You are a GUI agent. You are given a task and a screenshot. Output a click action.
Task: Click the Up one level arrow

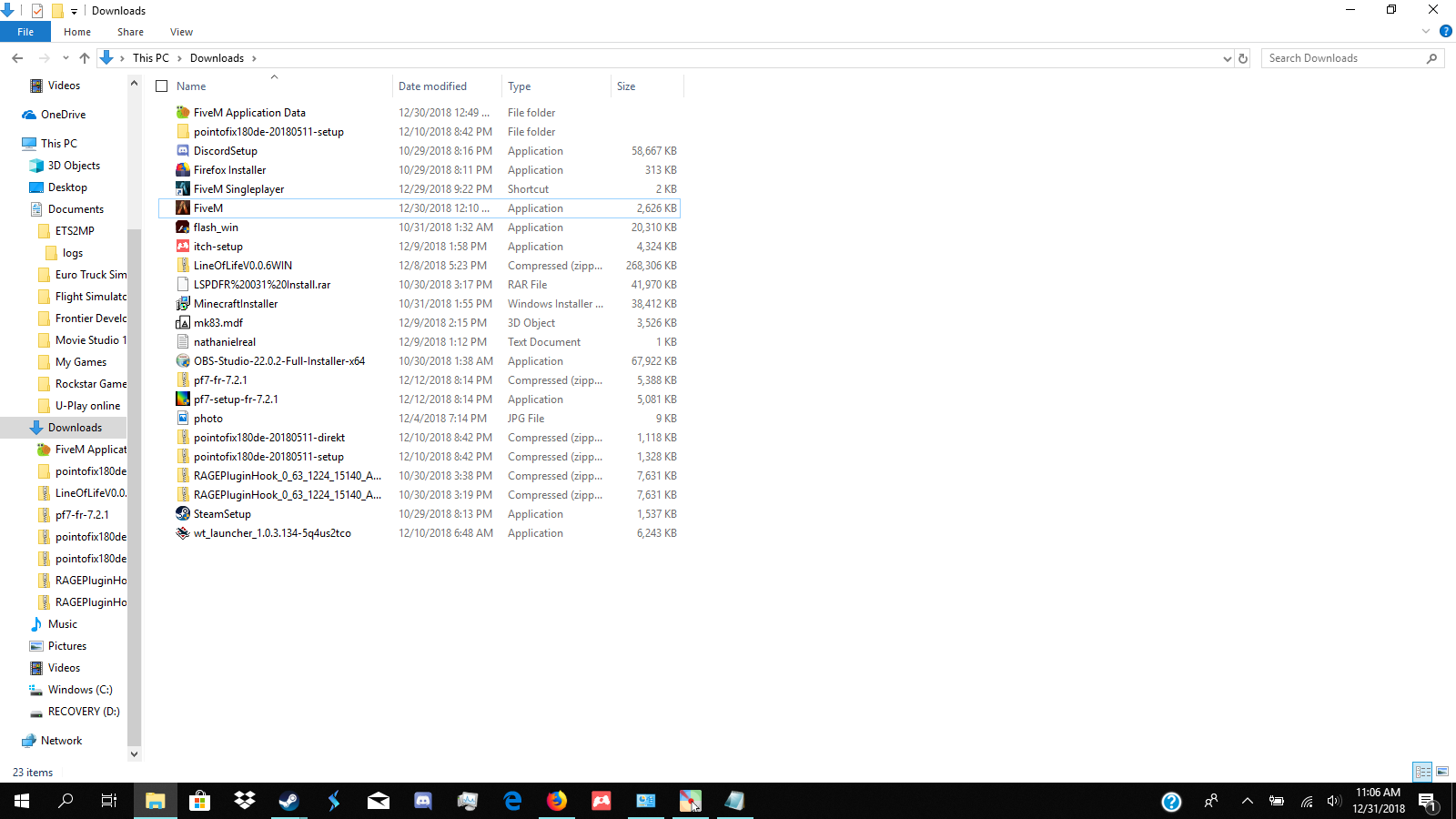(85, 58)
